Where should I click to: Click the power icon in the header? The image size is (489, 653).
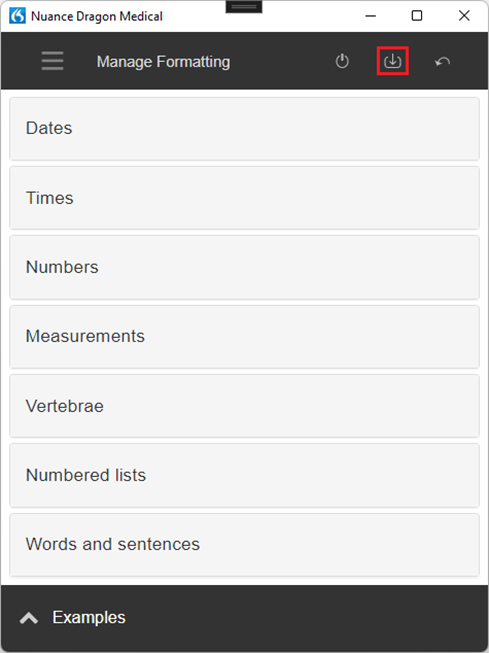pos(342,61)
